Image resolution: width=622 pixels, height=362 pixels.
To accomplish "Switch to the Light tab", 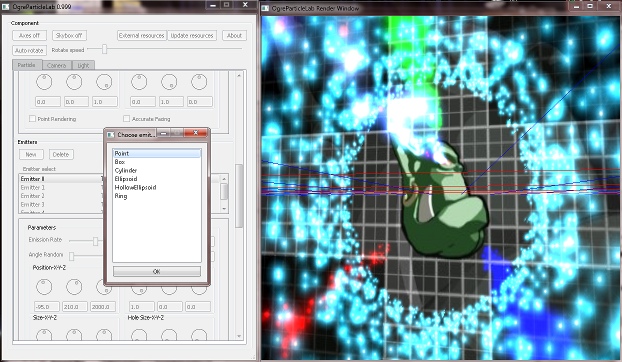I will click(x=83, y=65).
